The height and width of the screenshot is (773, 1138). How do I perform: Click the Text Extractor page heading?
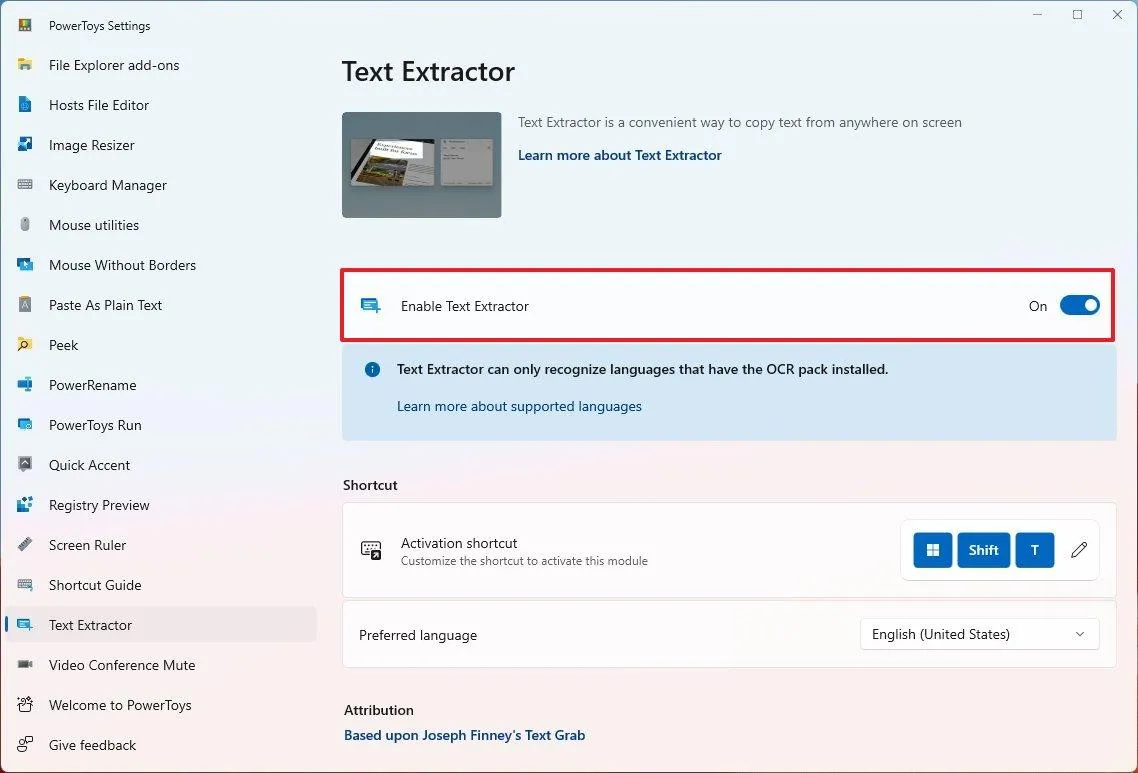(x=428, y=72)
